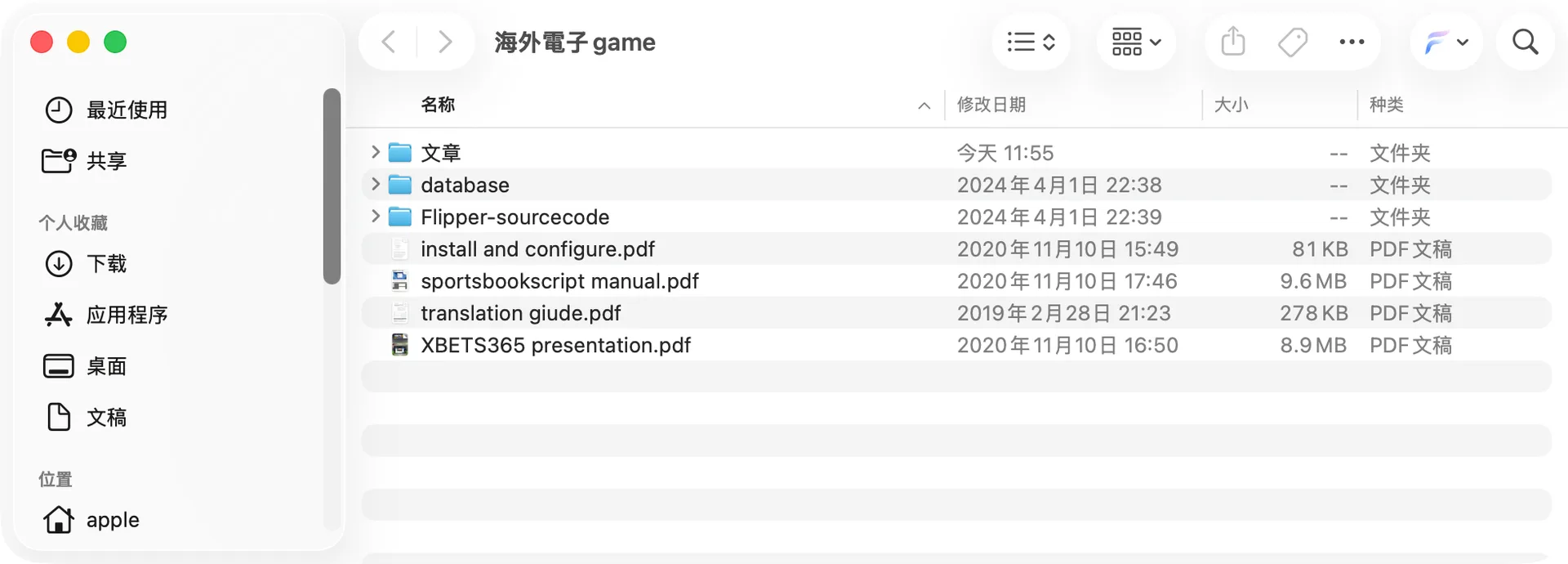Select the database folder icon
Viewport: 1568px width, 564px height.
pyautogui.click(x=400, y=185)
